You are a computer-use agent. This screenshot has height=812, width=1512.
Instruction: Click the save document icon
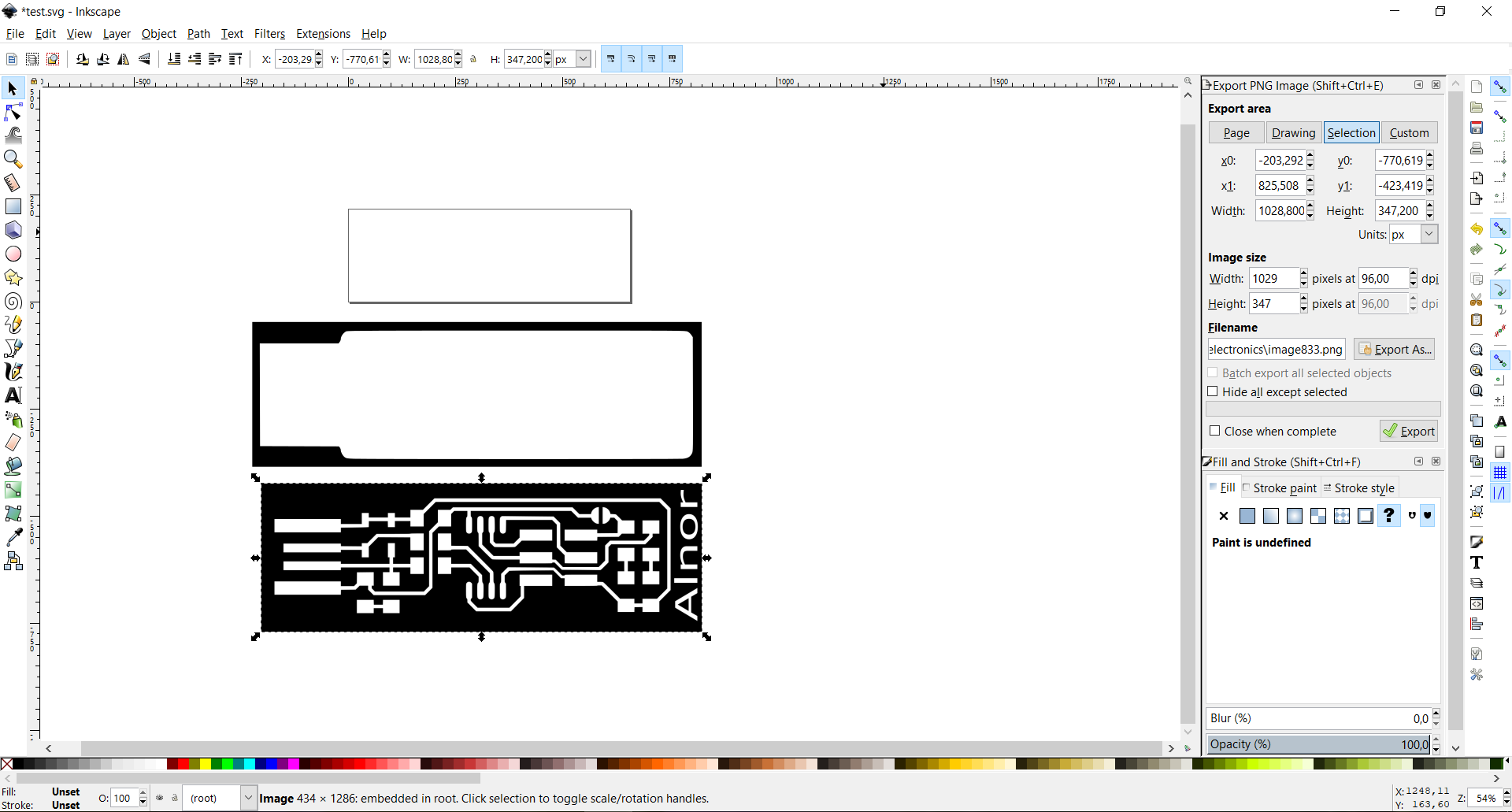1477,128
